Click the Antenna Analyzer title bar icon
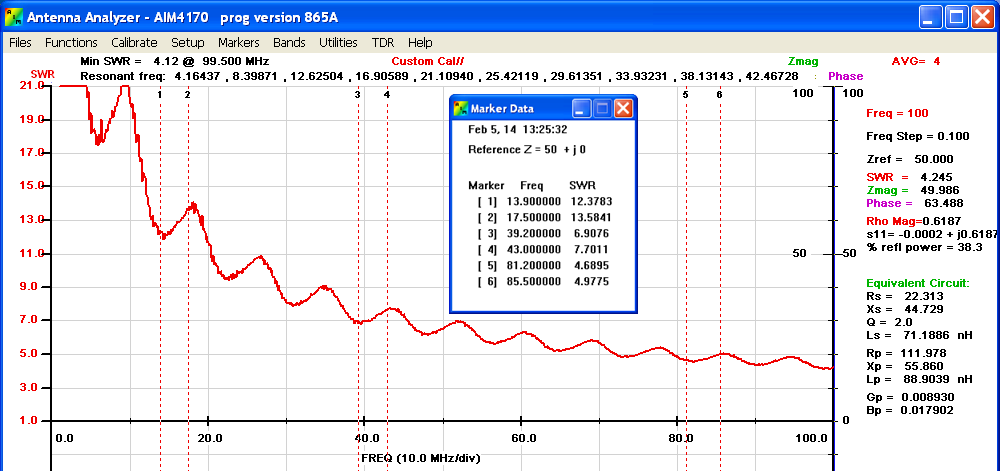Viewport: 1000px width, 471px height. click(13, 17)
